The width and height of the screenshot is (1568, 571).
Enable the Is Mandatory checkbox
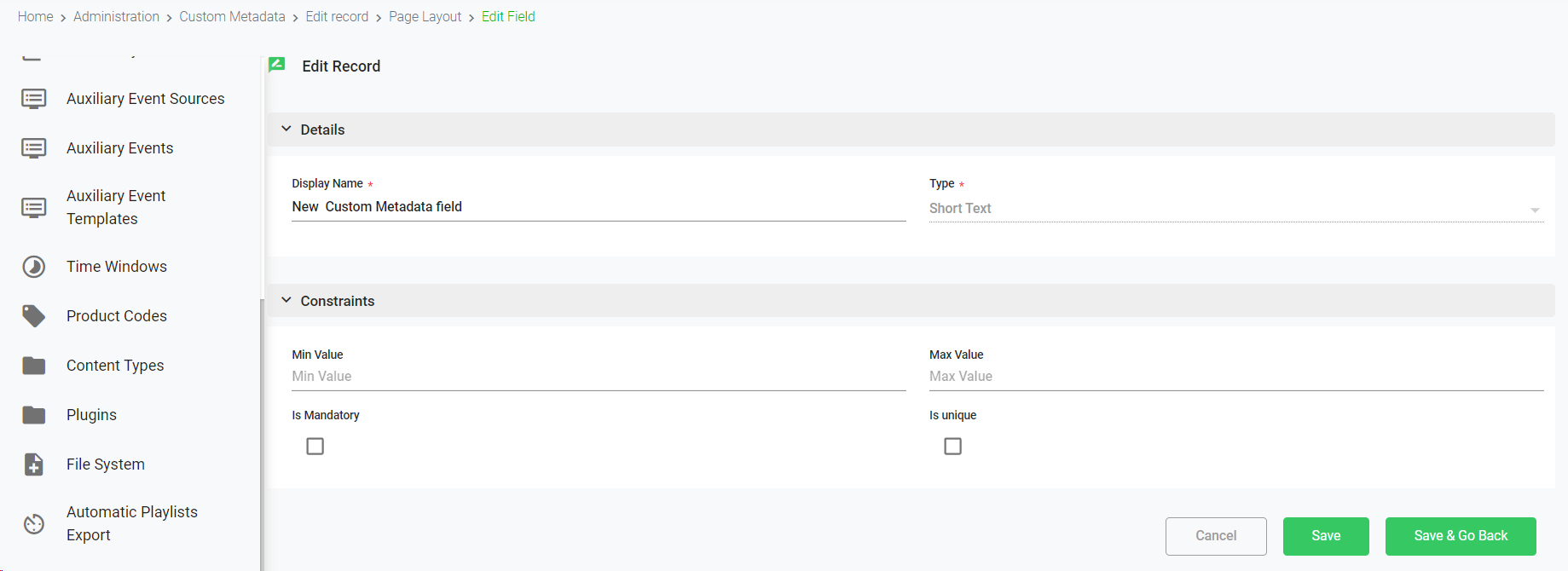click(x=315, y=447)
